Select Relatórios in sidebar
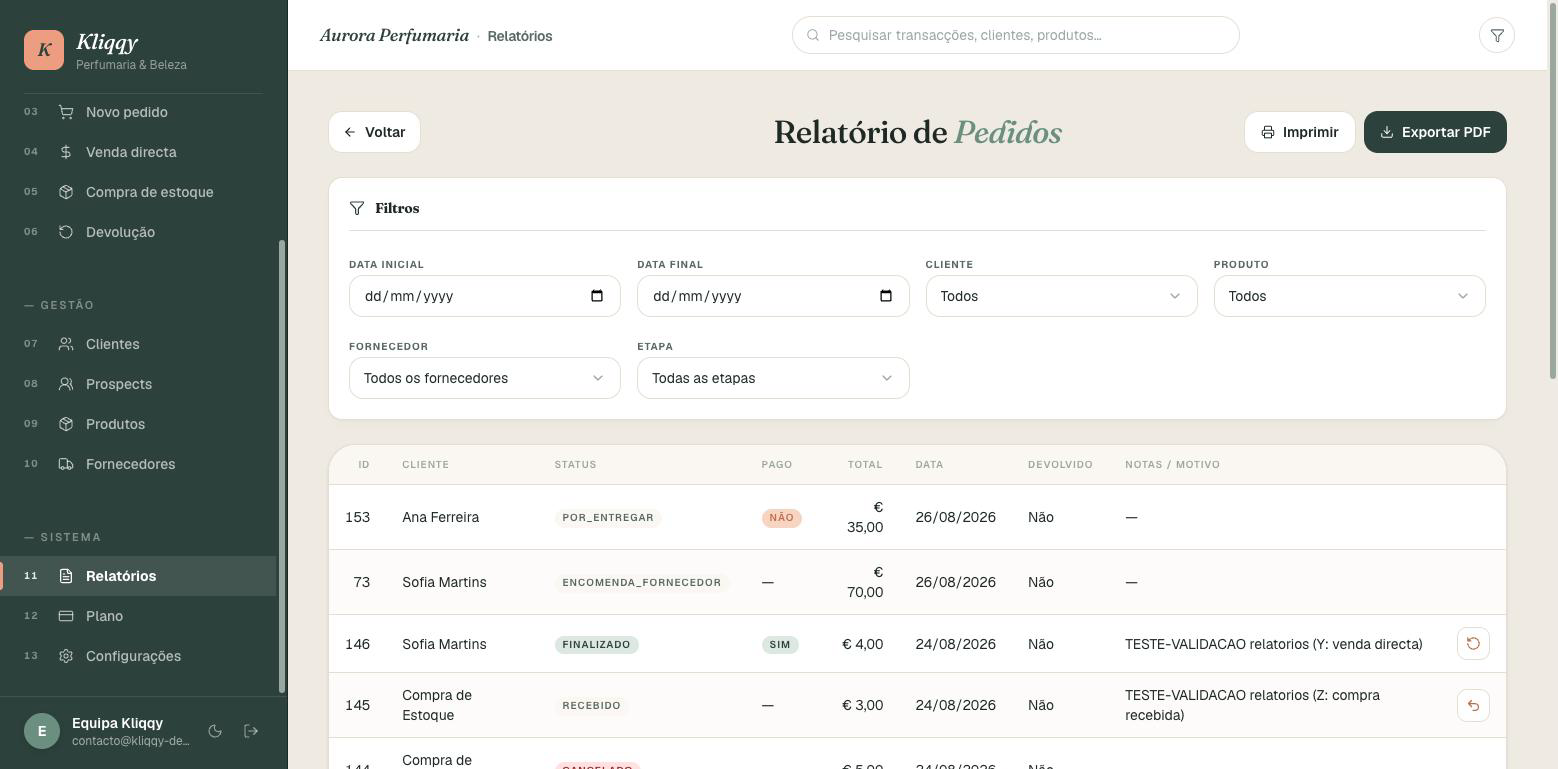 (138, 576)
